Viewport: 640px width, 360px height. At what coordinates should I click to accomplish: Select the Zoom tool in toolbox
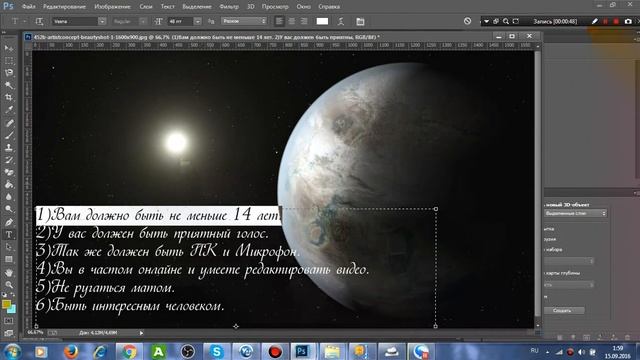pyautogui.click(x=9, y=285)
